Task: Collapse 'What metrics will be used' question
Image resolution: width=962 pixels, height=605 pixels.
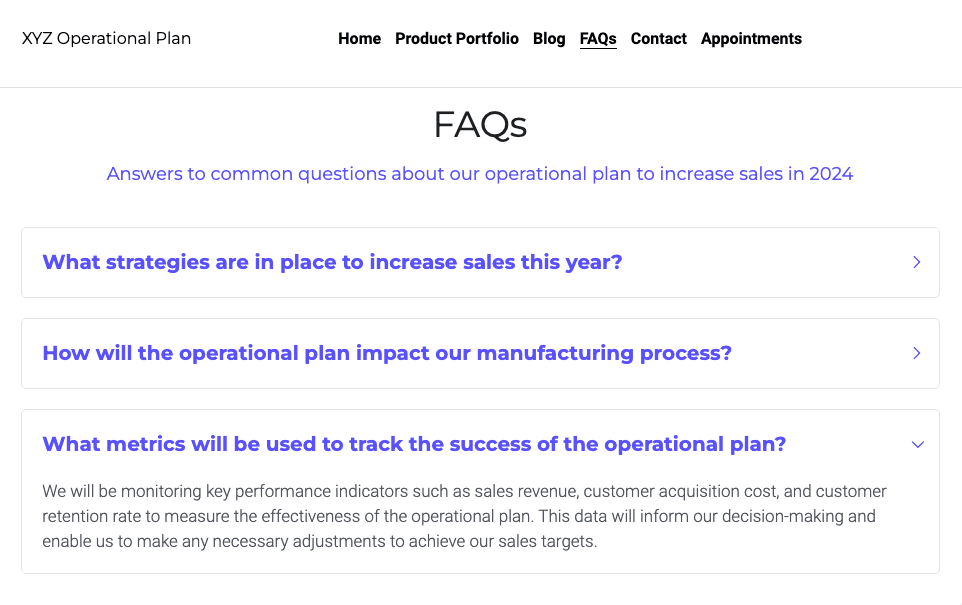Action: pyautogui.click(x=414, y=444)
